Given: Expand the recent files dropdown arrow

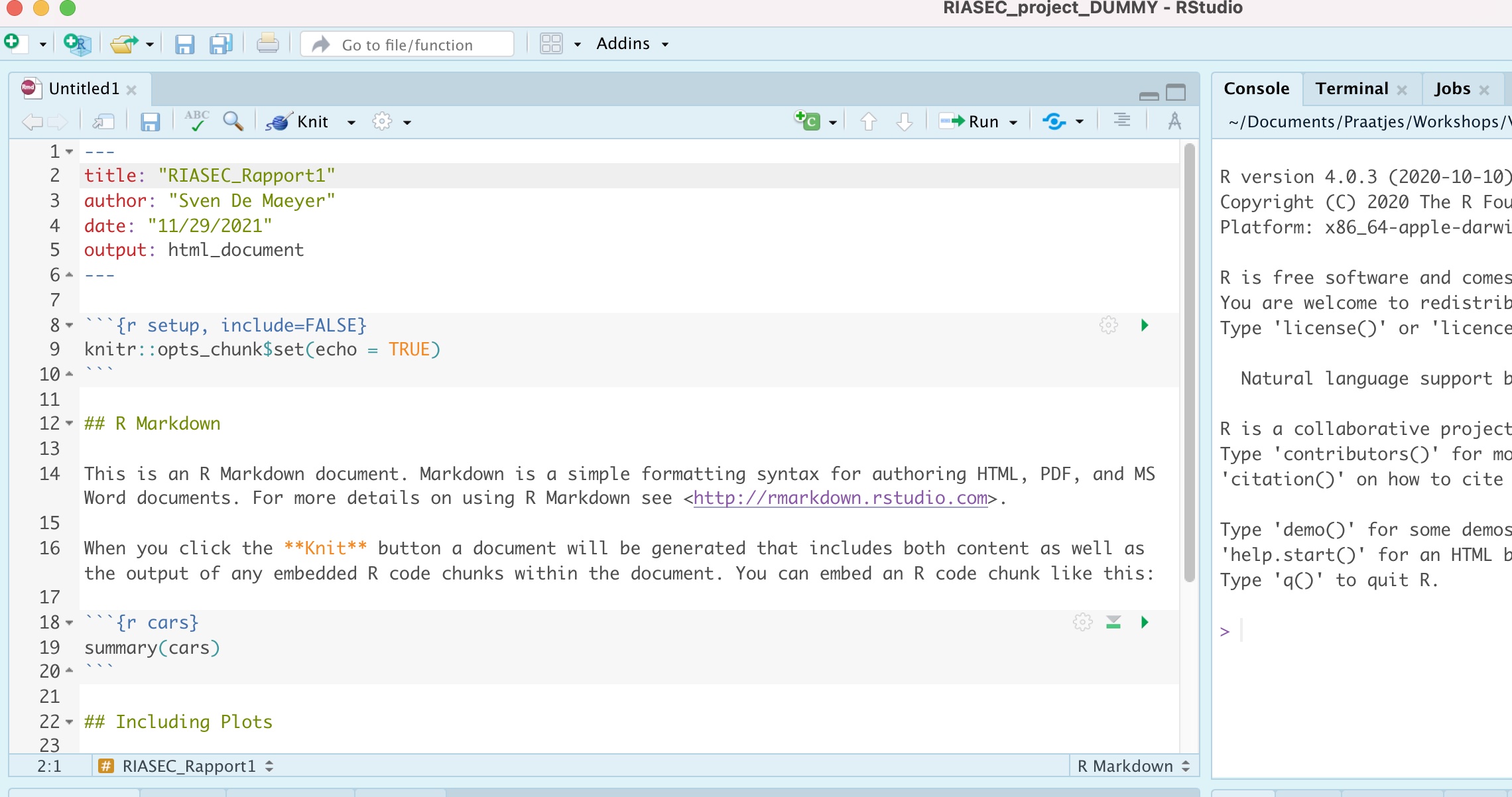Looking at the screenshot, I should pyautogui.click(x=150, y=44).
